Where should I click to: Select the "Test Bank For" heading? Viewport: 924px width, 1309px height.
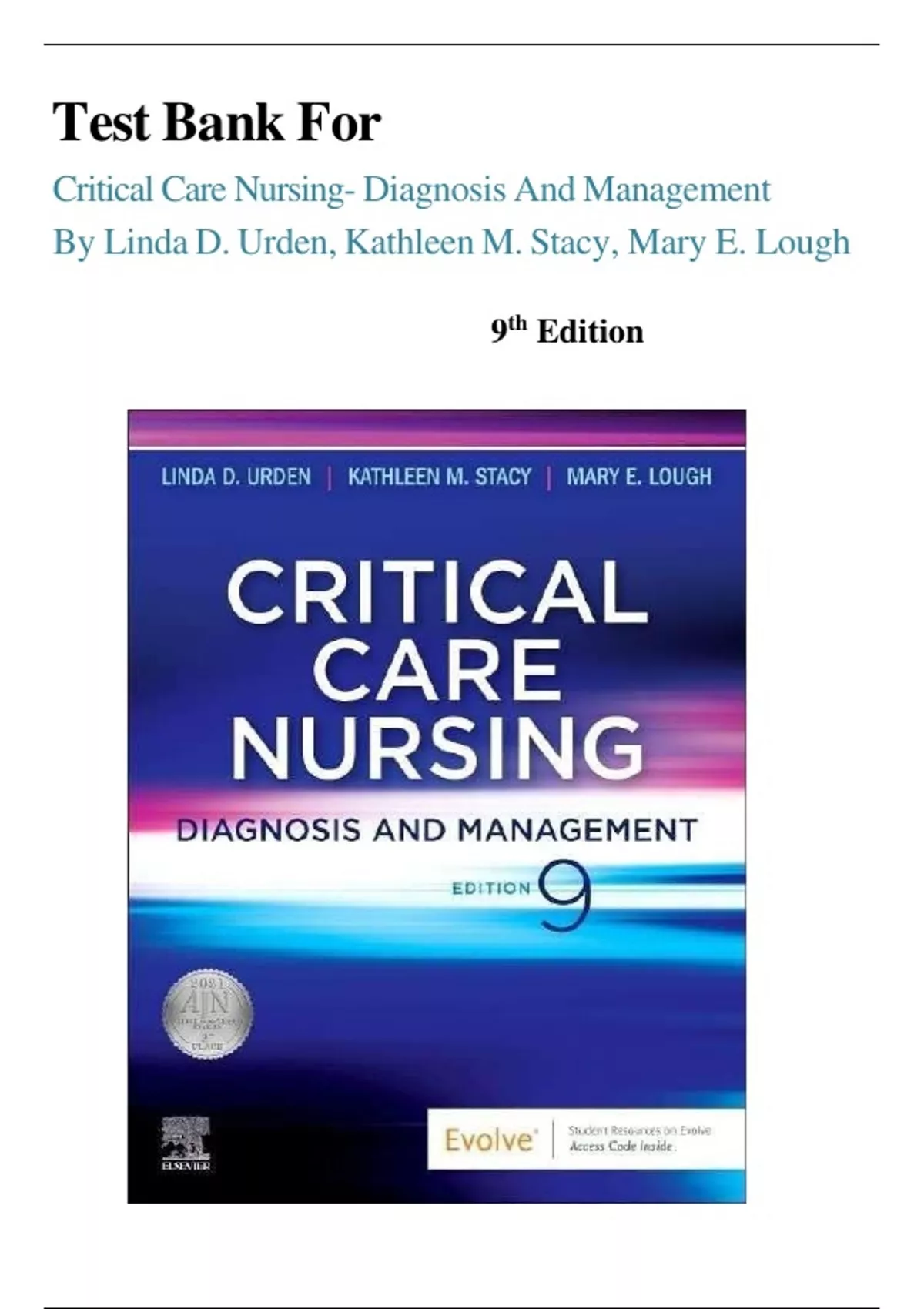point(216,123)
